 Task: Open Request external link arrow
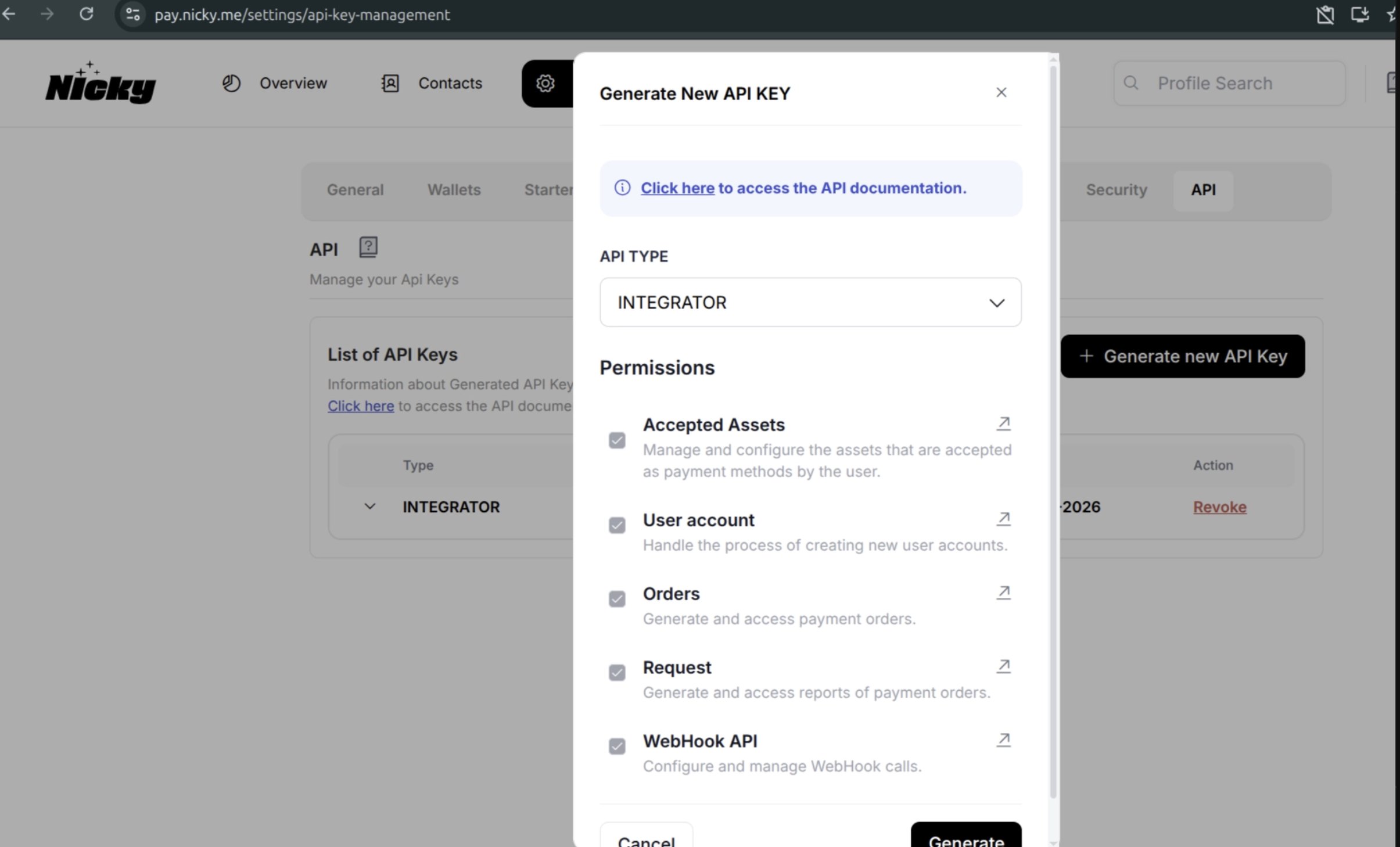(x=1003, y=666)
